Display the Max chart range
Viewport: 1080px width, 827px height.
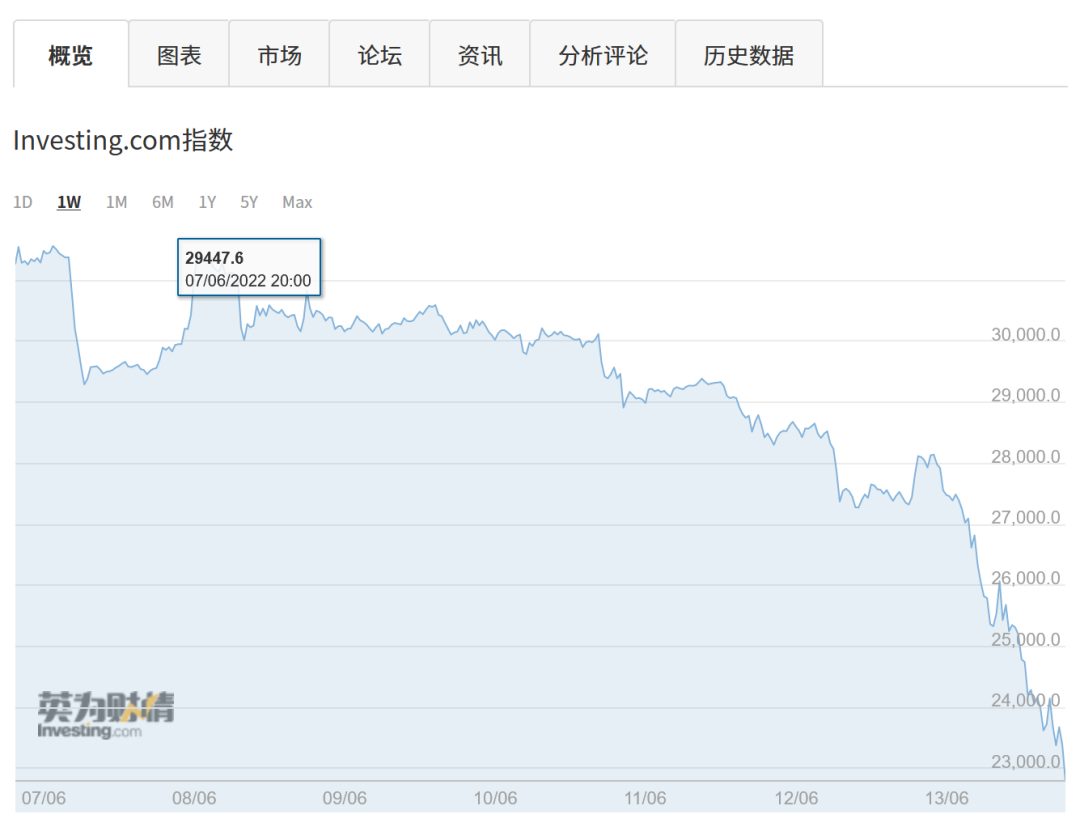[297, 203]
